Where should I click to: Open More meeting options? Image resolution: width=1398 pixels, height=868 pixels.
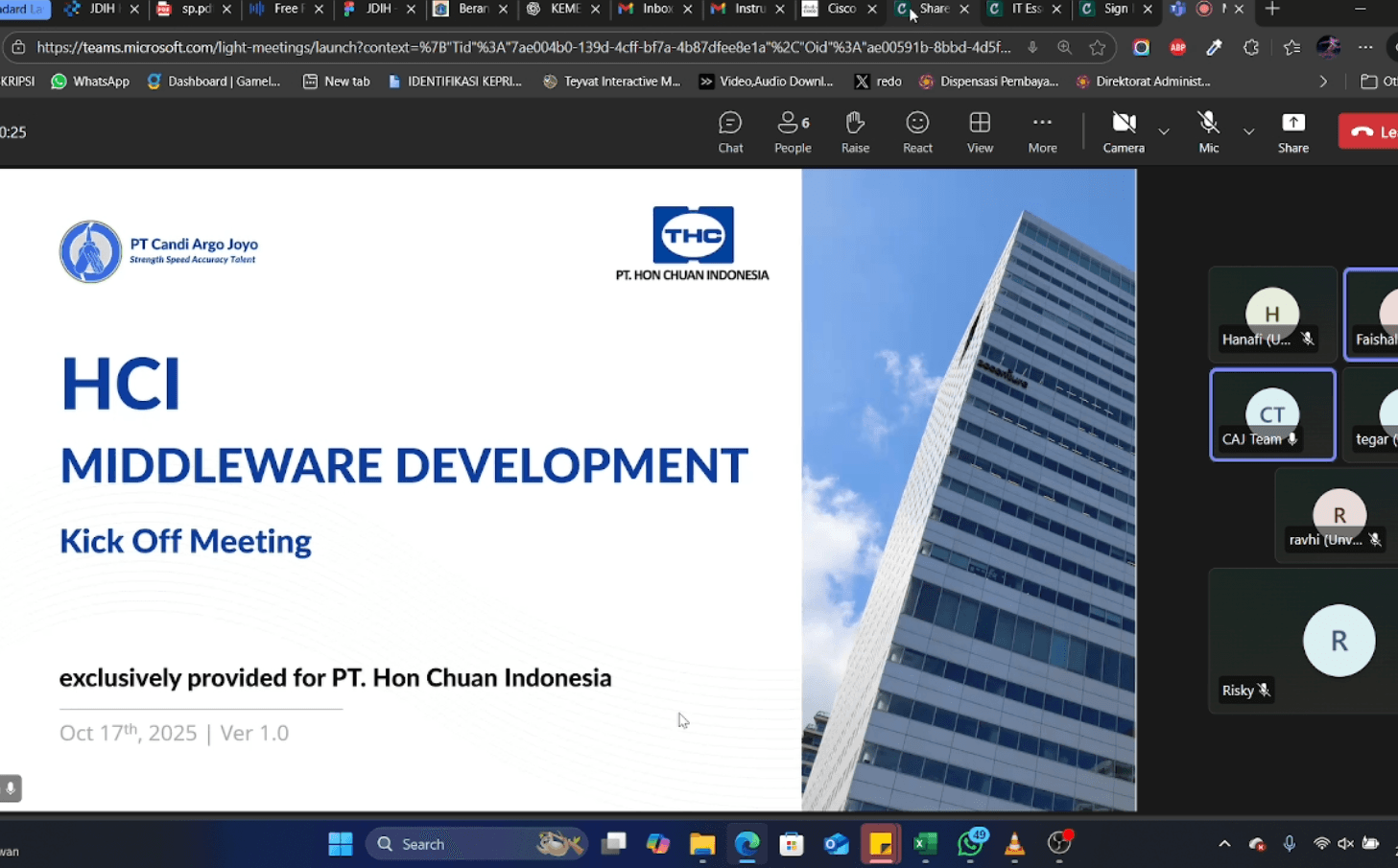(x=1042, y=132)
